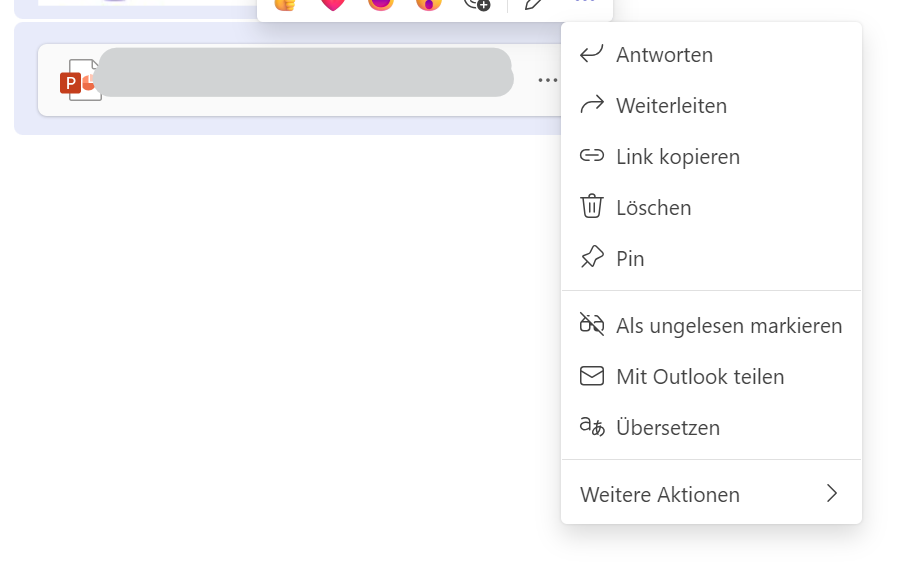
Task: Click Link kopieren
Action: tap(677, 157)
